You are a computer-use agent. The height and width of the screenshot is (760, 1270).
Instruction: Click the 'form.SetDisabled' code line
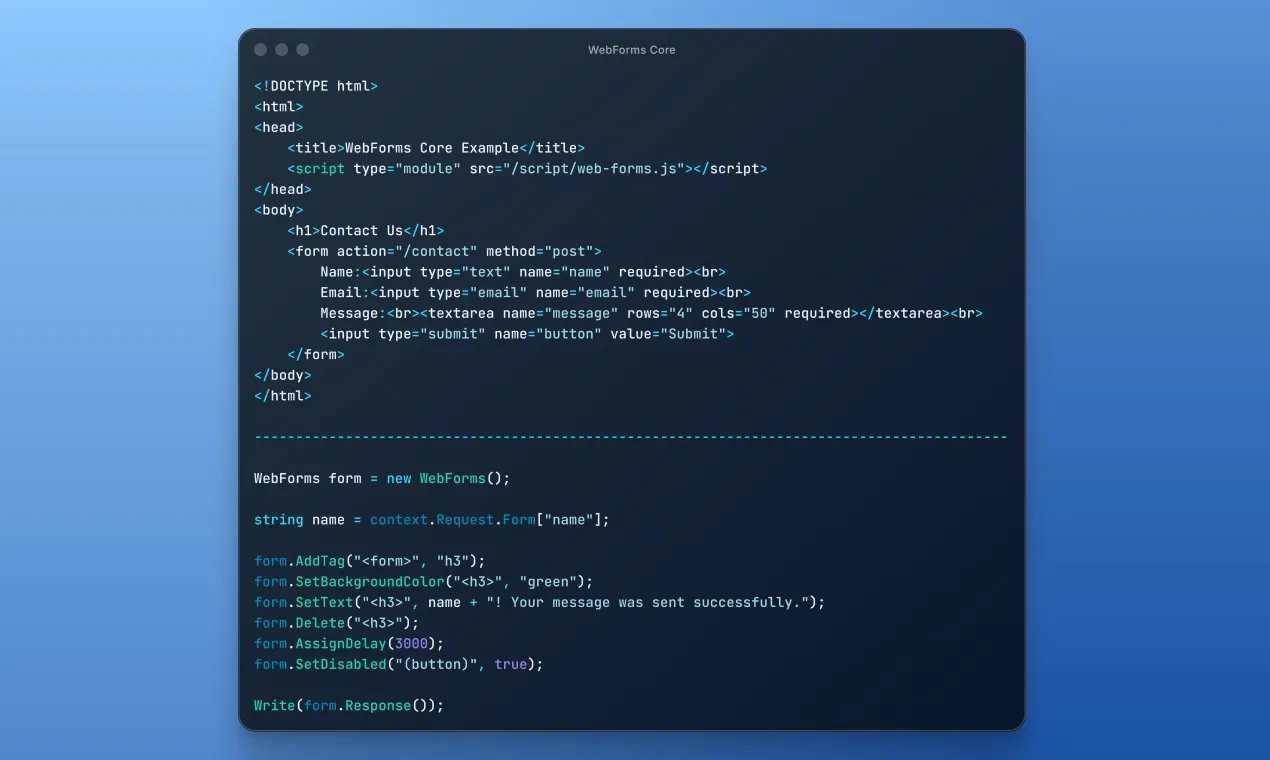click(x=399, y=665)
